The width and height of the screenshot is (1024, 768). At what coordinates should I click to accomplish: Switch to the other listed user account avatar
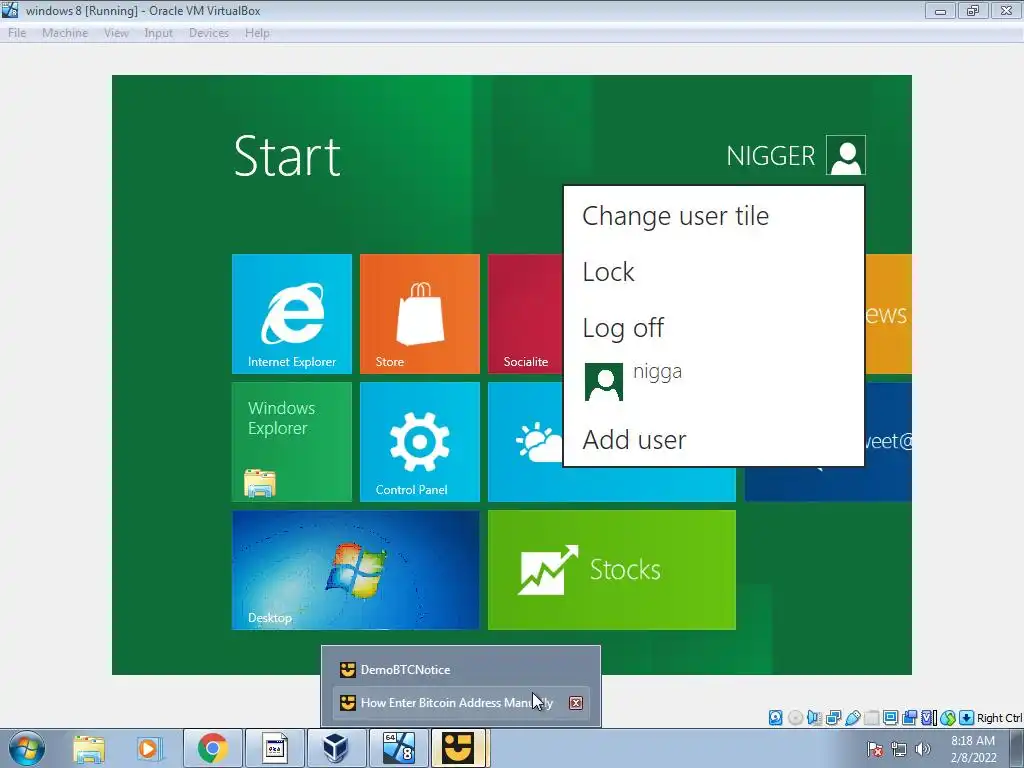tap(603, 382)
